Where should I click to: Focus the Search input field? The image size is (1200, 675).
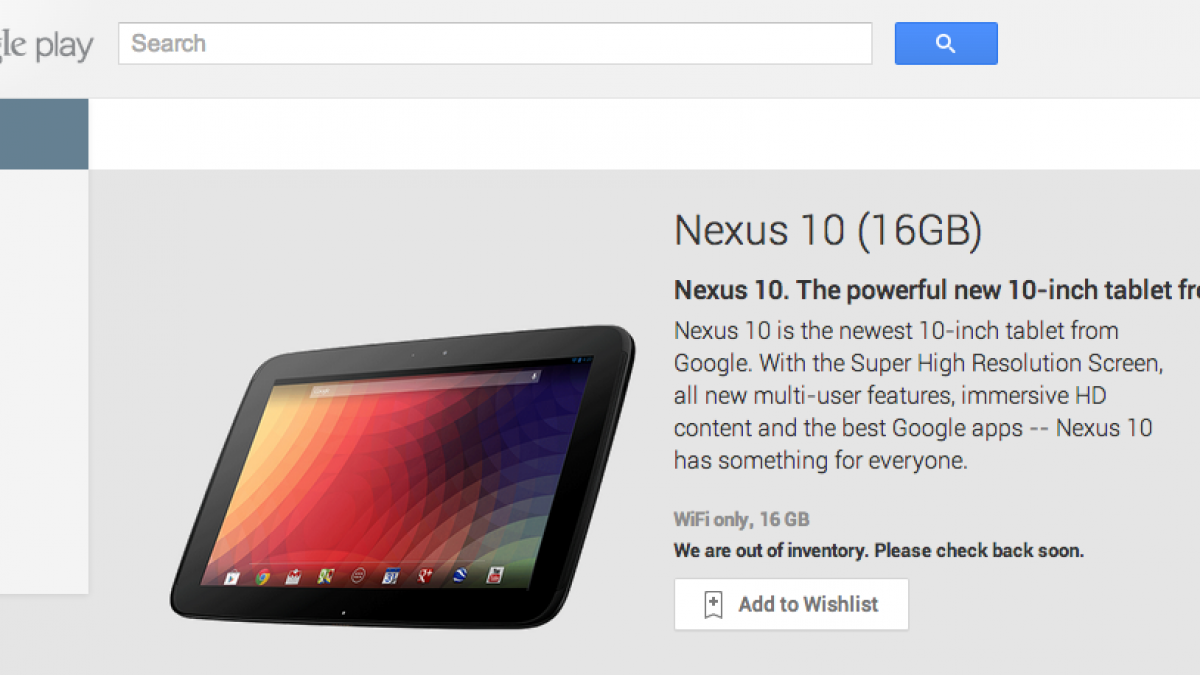[x=495, y=44]
